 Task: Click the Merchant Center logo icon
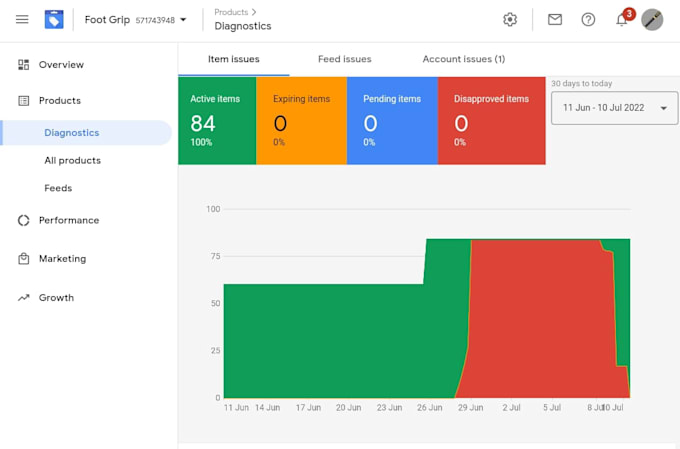point(54,20)
